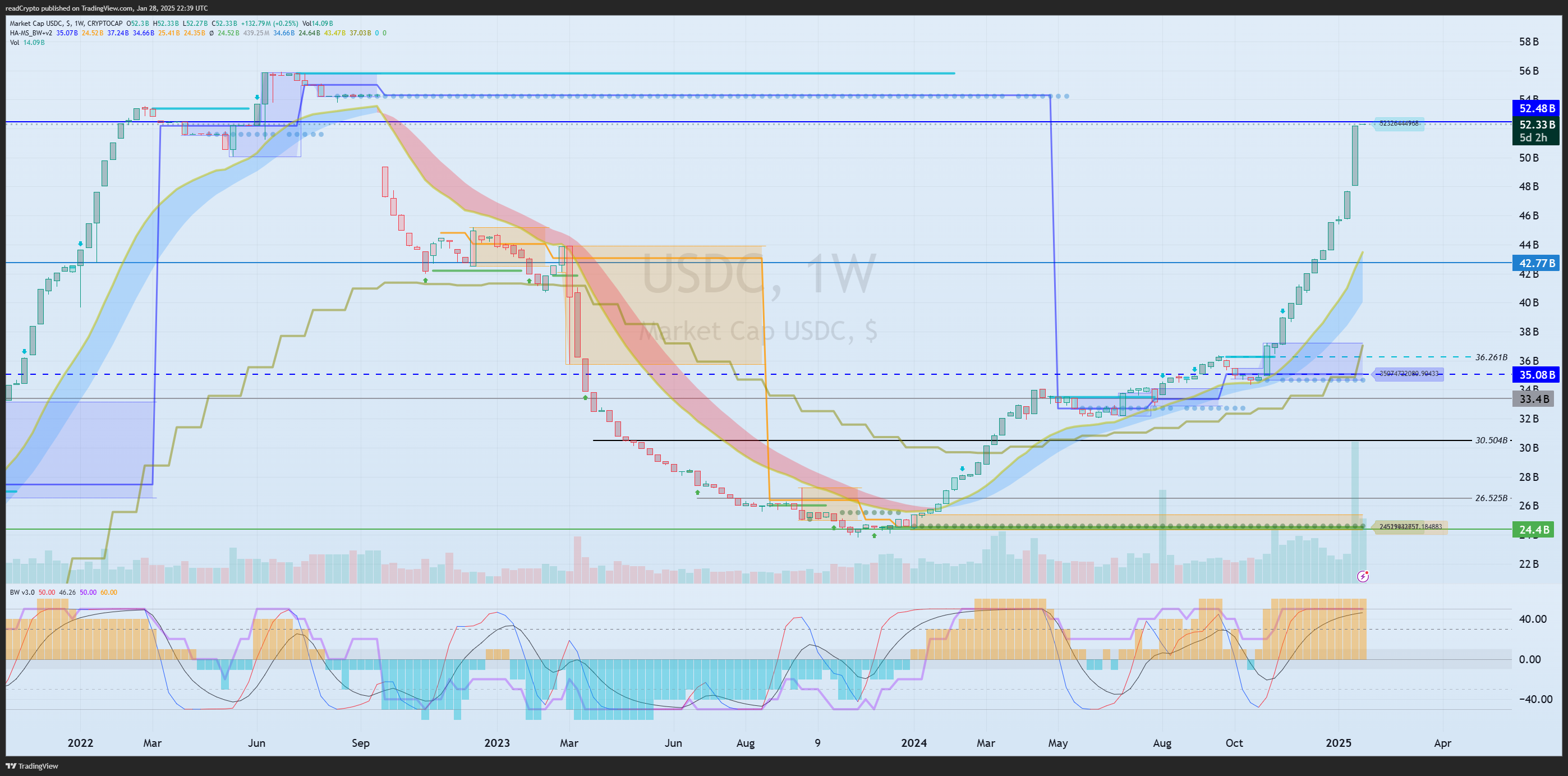Click the 30.504B horizontal line label

pyautogui.click(x=1491, y=440)
